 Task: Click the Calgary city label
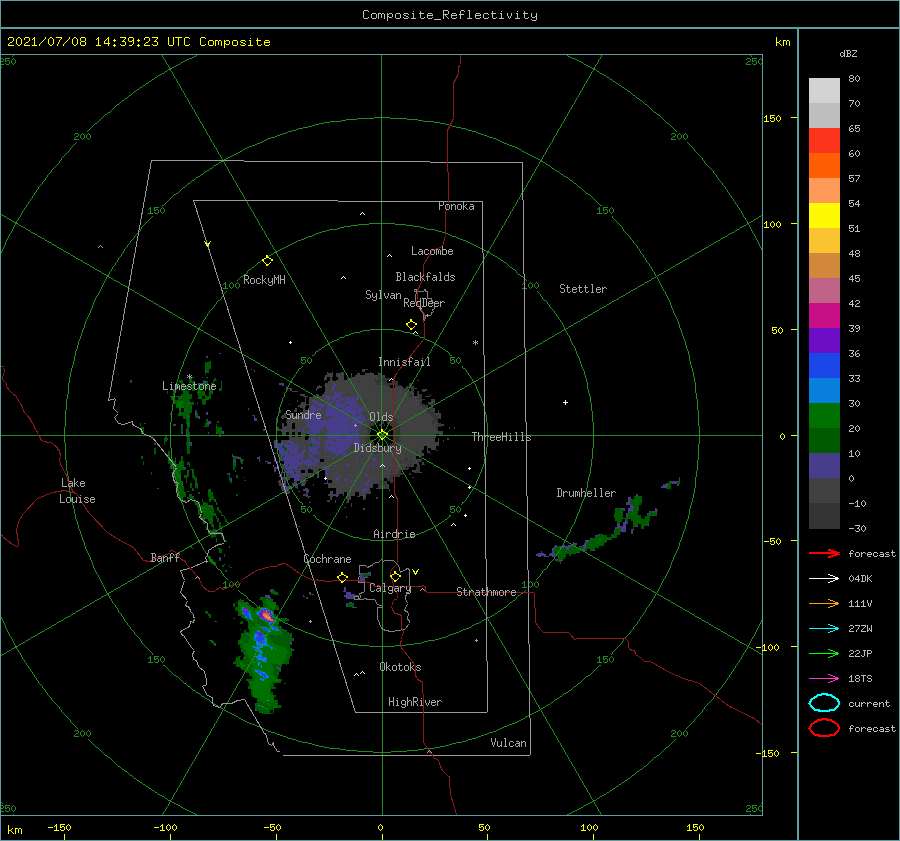tap(390, 588)
